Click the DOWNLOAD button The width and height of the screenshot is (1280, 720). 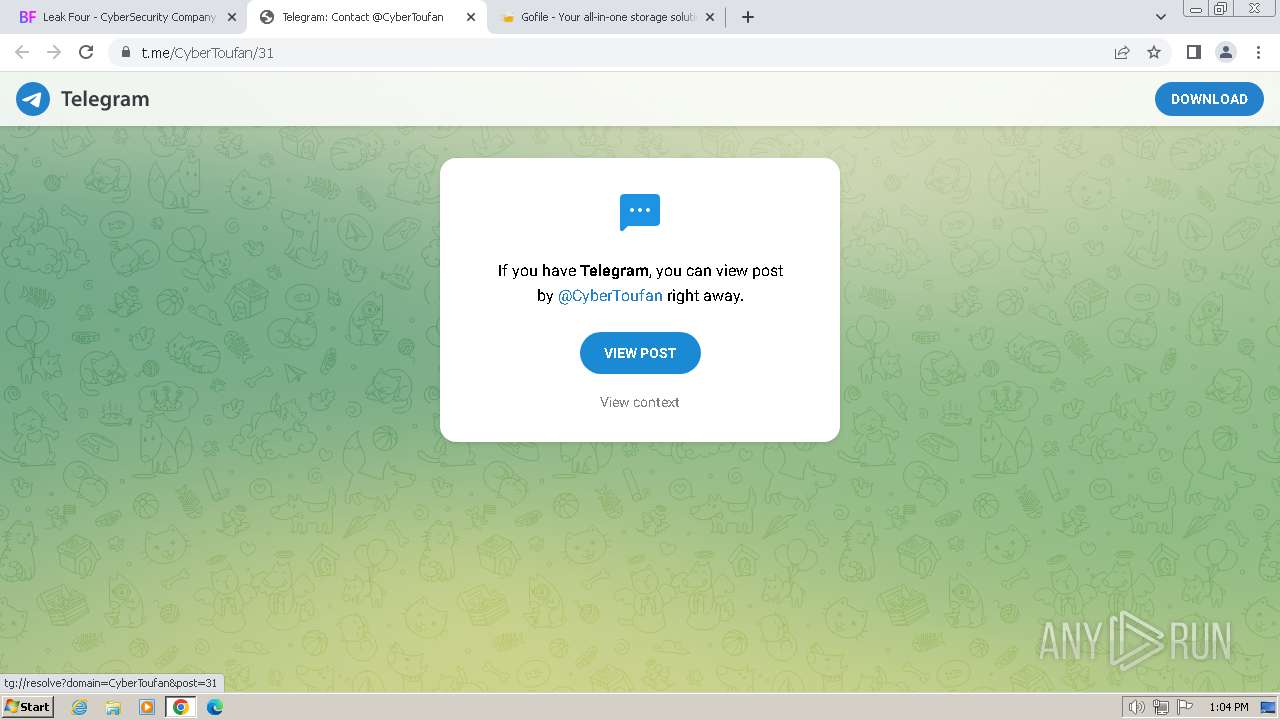click(x=1209, y=99)
